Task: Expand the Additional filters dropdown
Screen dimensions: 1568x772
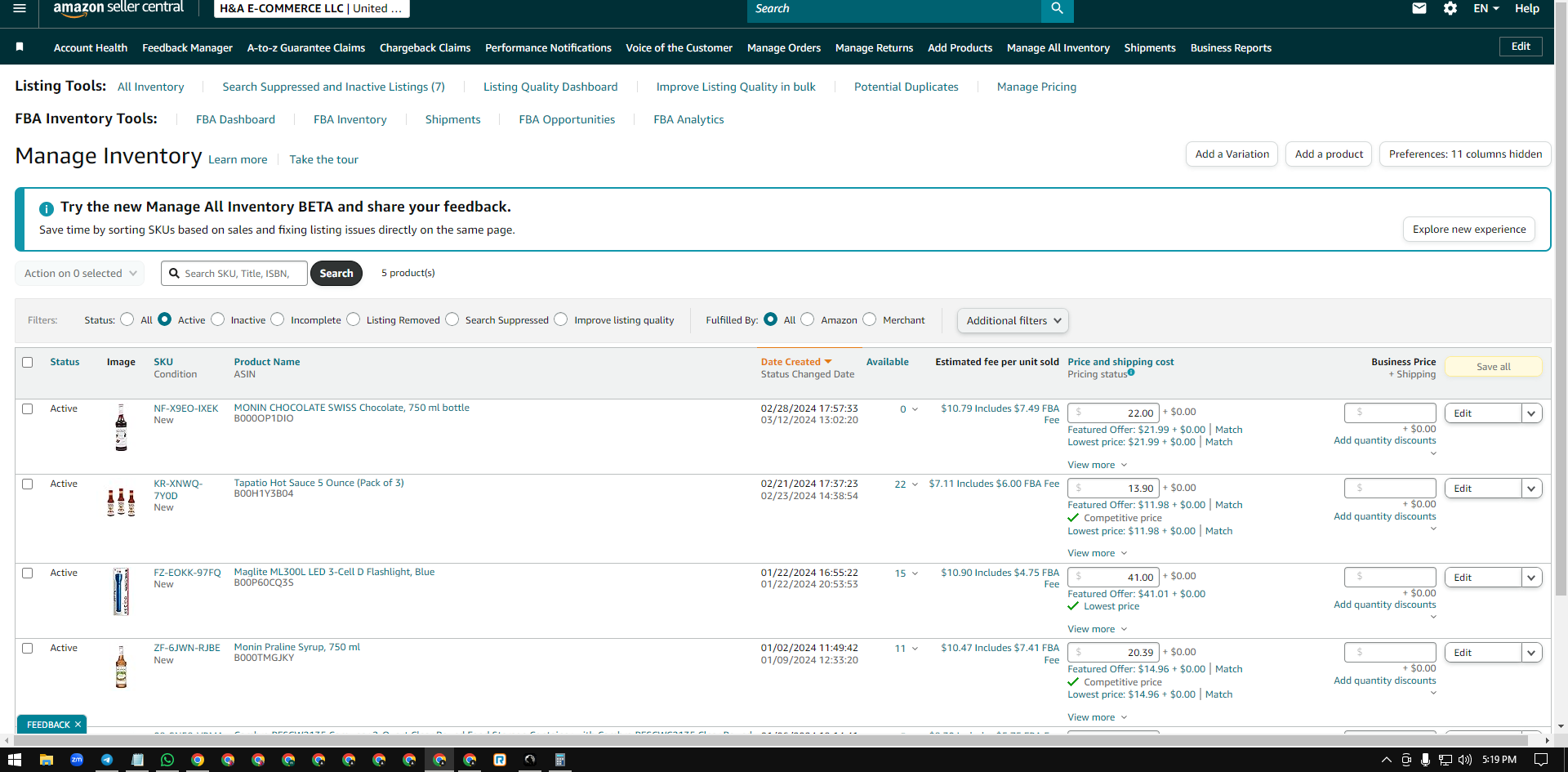Action: click(x=1013, y=320)
